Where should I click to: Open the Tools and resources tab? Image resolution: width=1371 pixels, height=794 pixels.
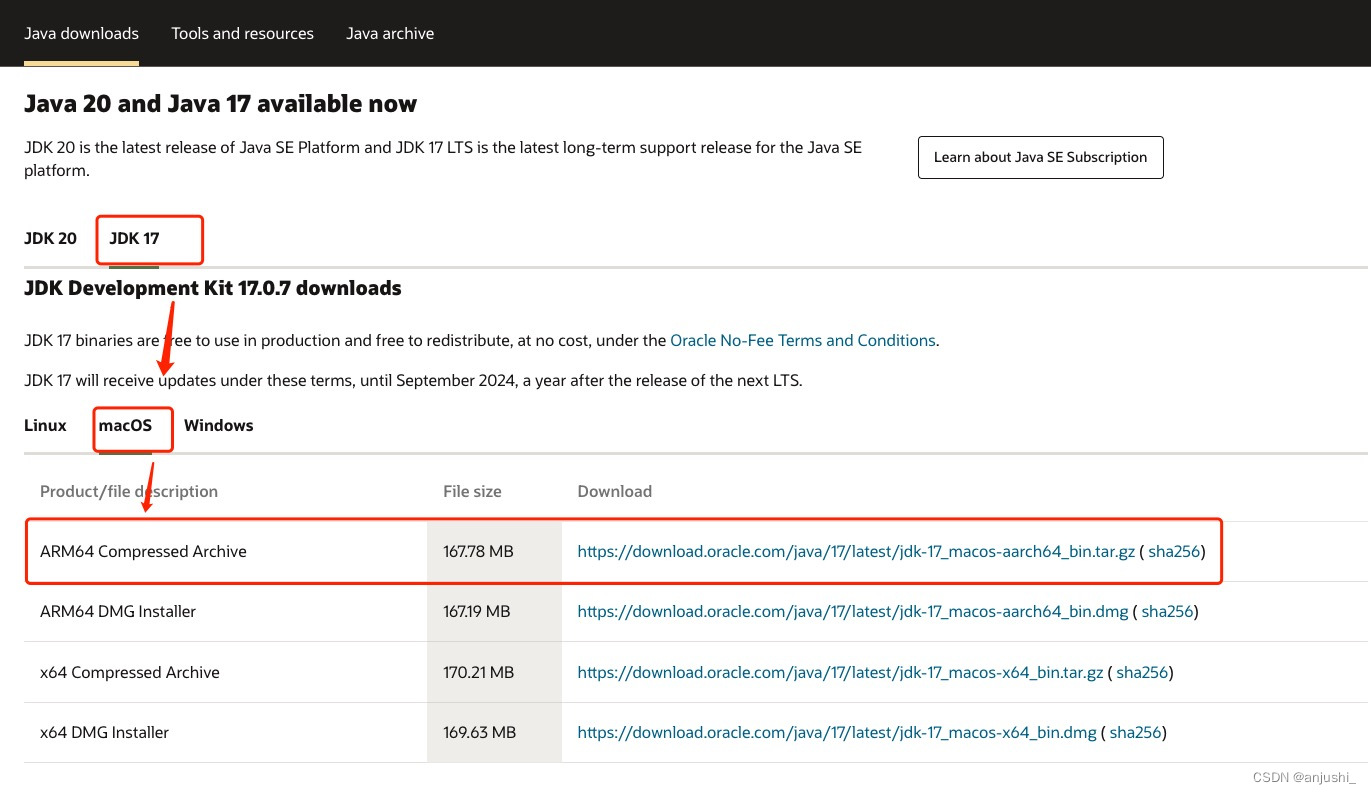click(x=242, y=33)
